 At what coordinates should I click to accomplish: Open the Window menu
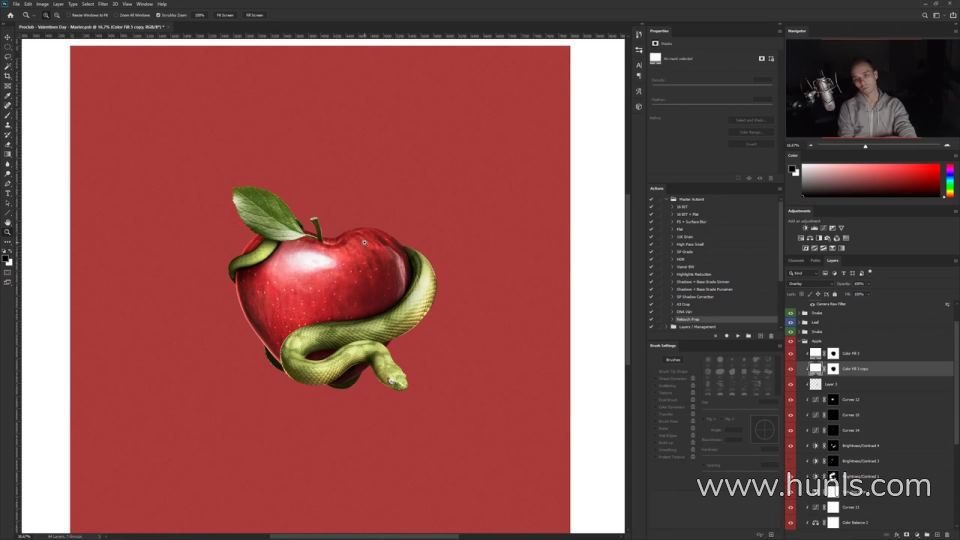pos(144,4)
